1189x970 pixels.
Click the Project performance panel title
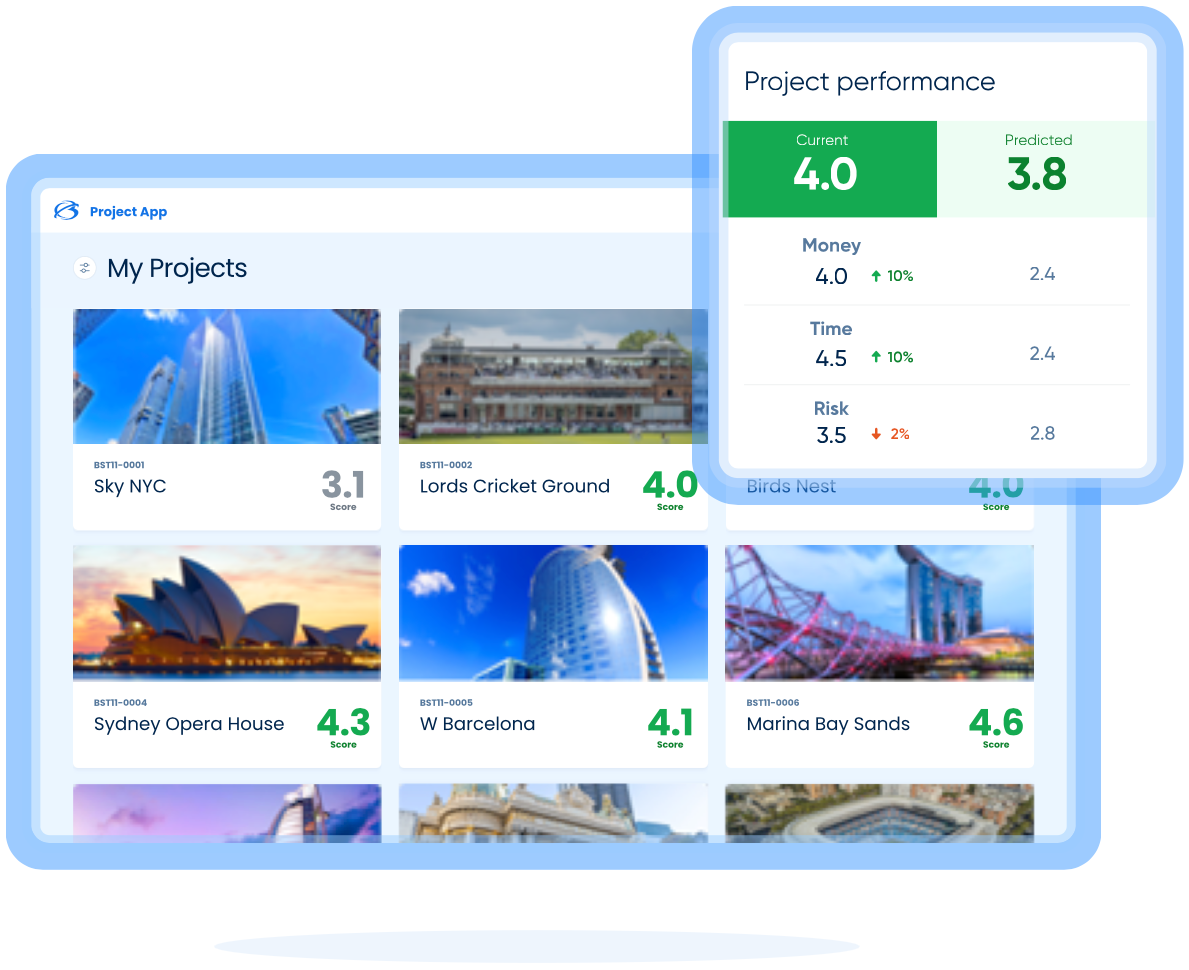pos(869,81)
